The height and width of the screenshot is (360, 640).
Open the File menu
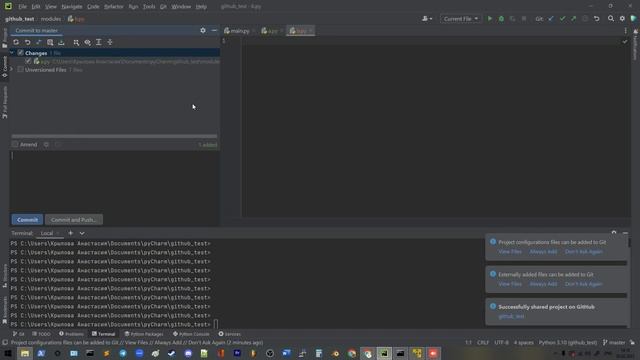pyautogui.click(x=22, y=7)
